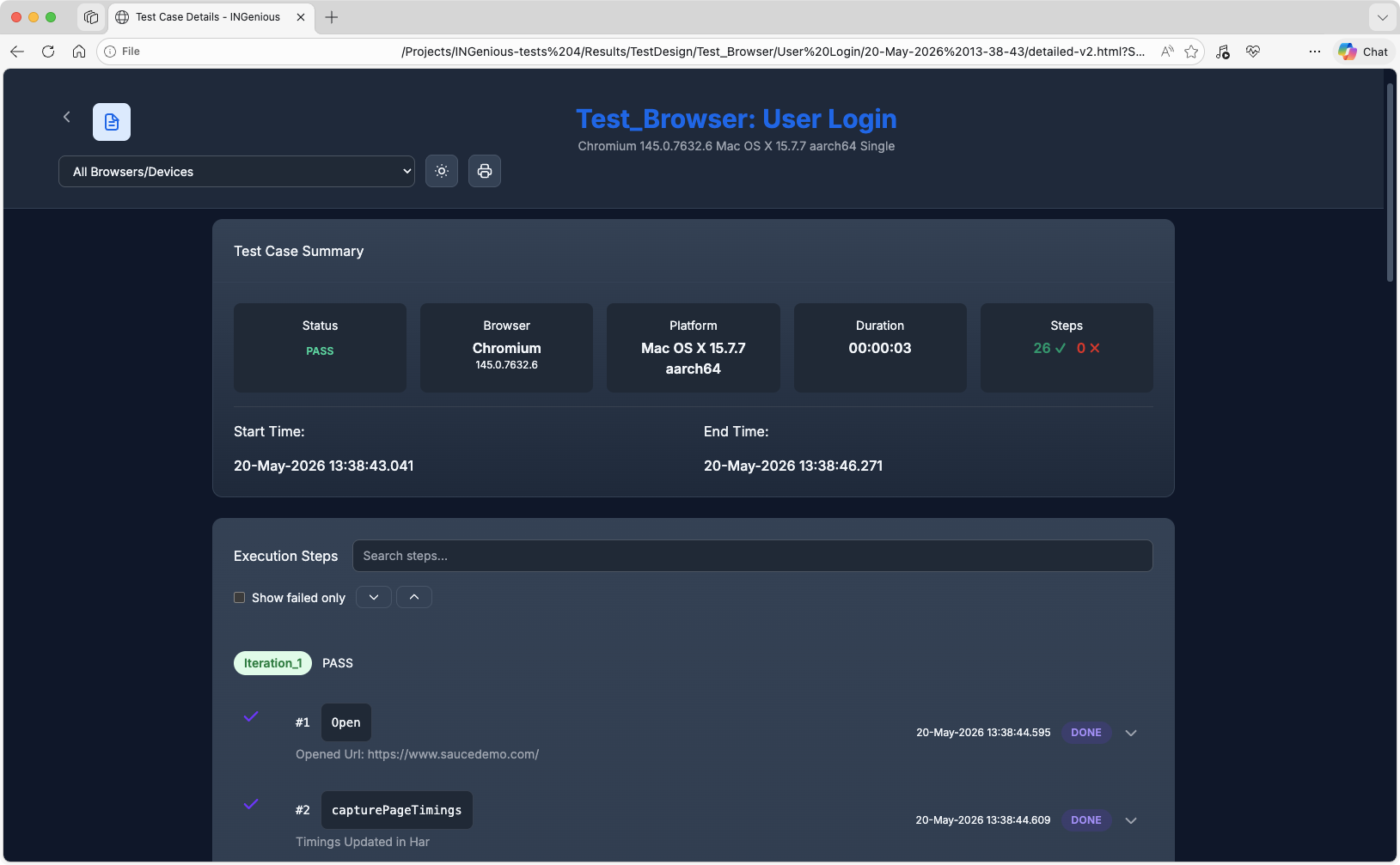
Task: Open browser health heart icon
Action: (1253, 52)
